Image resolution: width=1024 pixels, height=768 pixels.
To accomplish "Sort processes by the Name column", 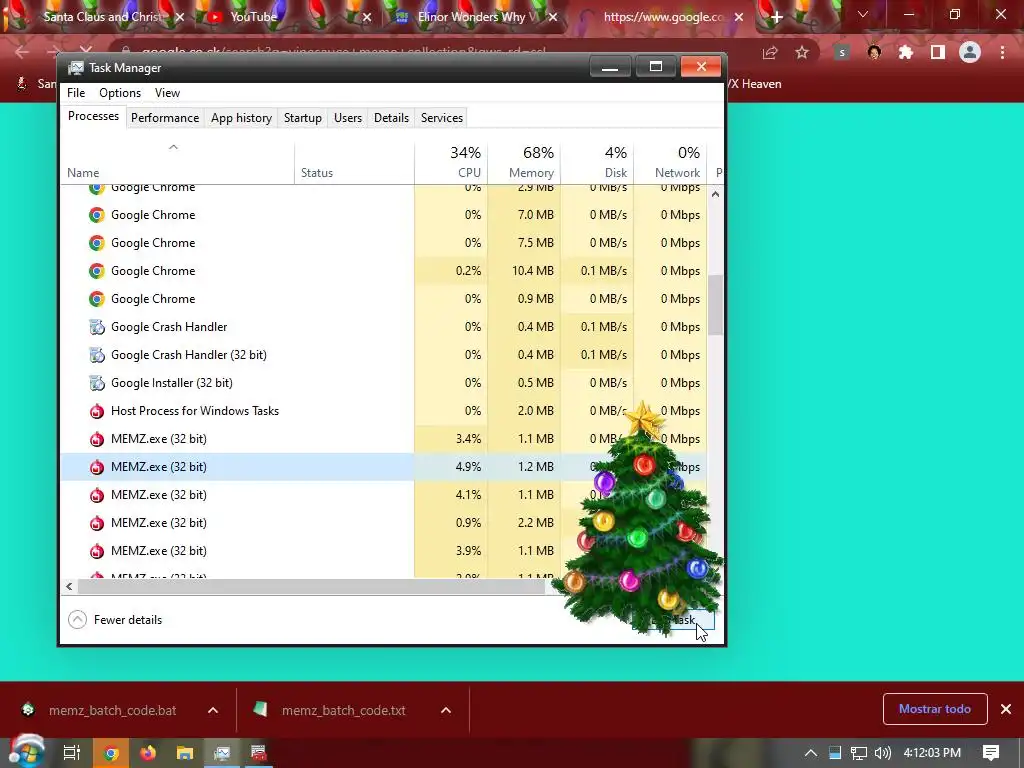I will pyautogui.click(x=177, y=162).
